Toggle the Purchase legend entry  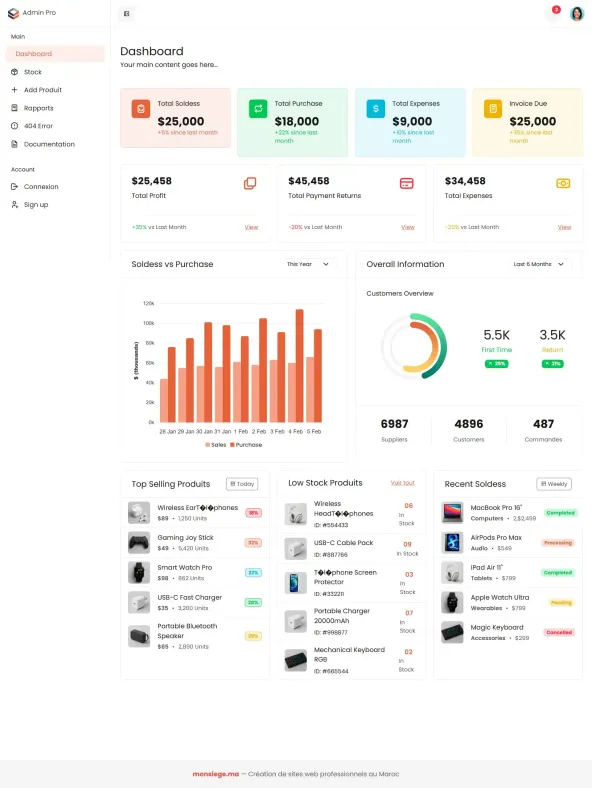tap(246, 445)
